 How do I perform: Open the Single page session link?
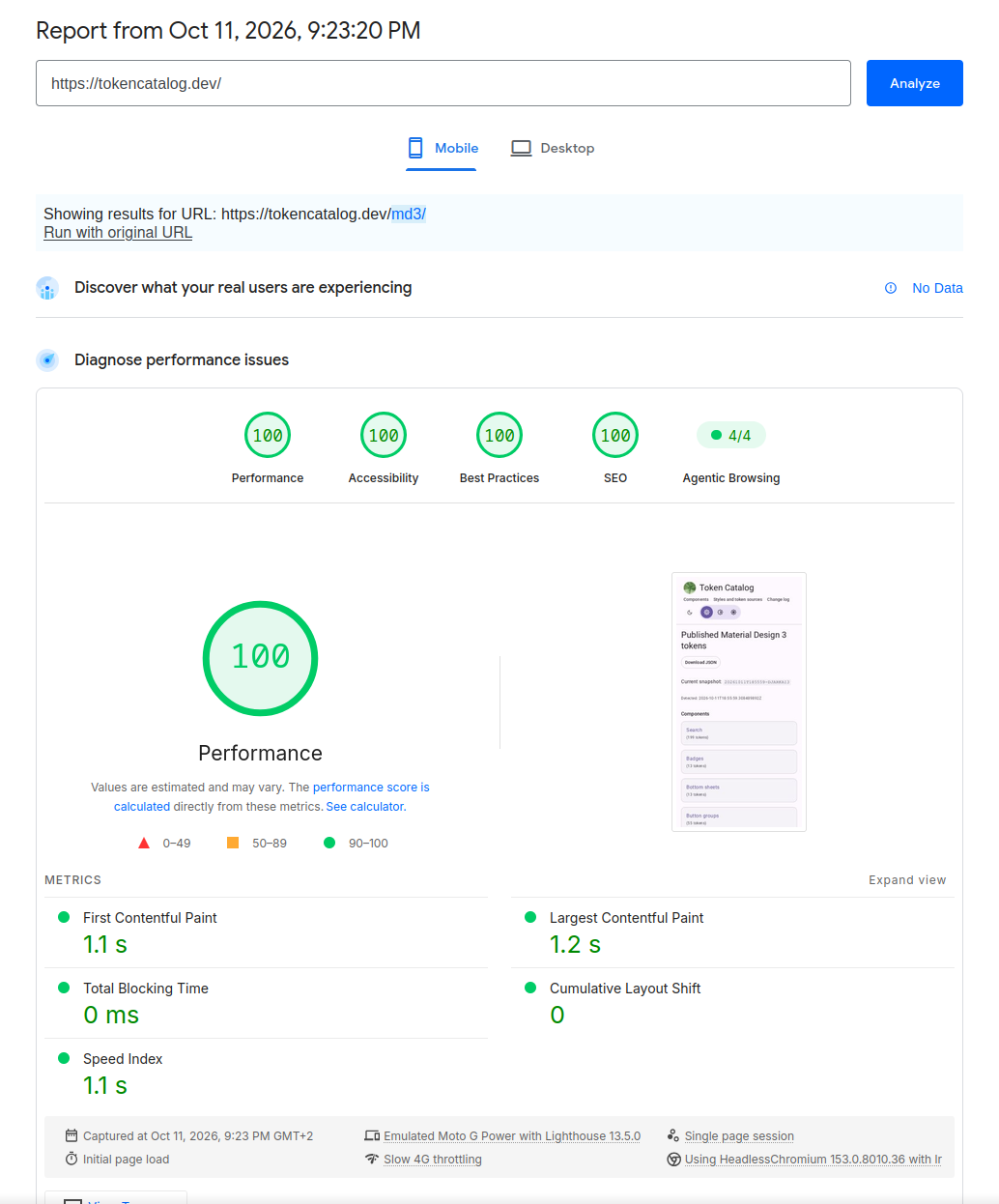pos(739,1136)
